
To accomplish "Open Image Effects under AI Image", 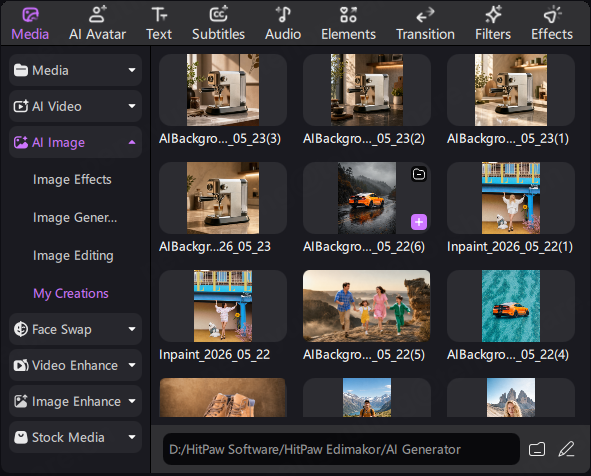I will [72, 180].
